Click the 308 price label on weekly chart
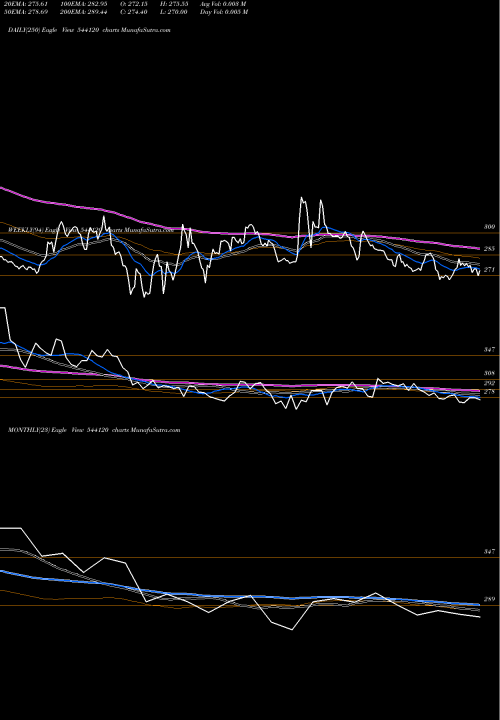This screenshot has height=720, width=500. coord(489,373)
